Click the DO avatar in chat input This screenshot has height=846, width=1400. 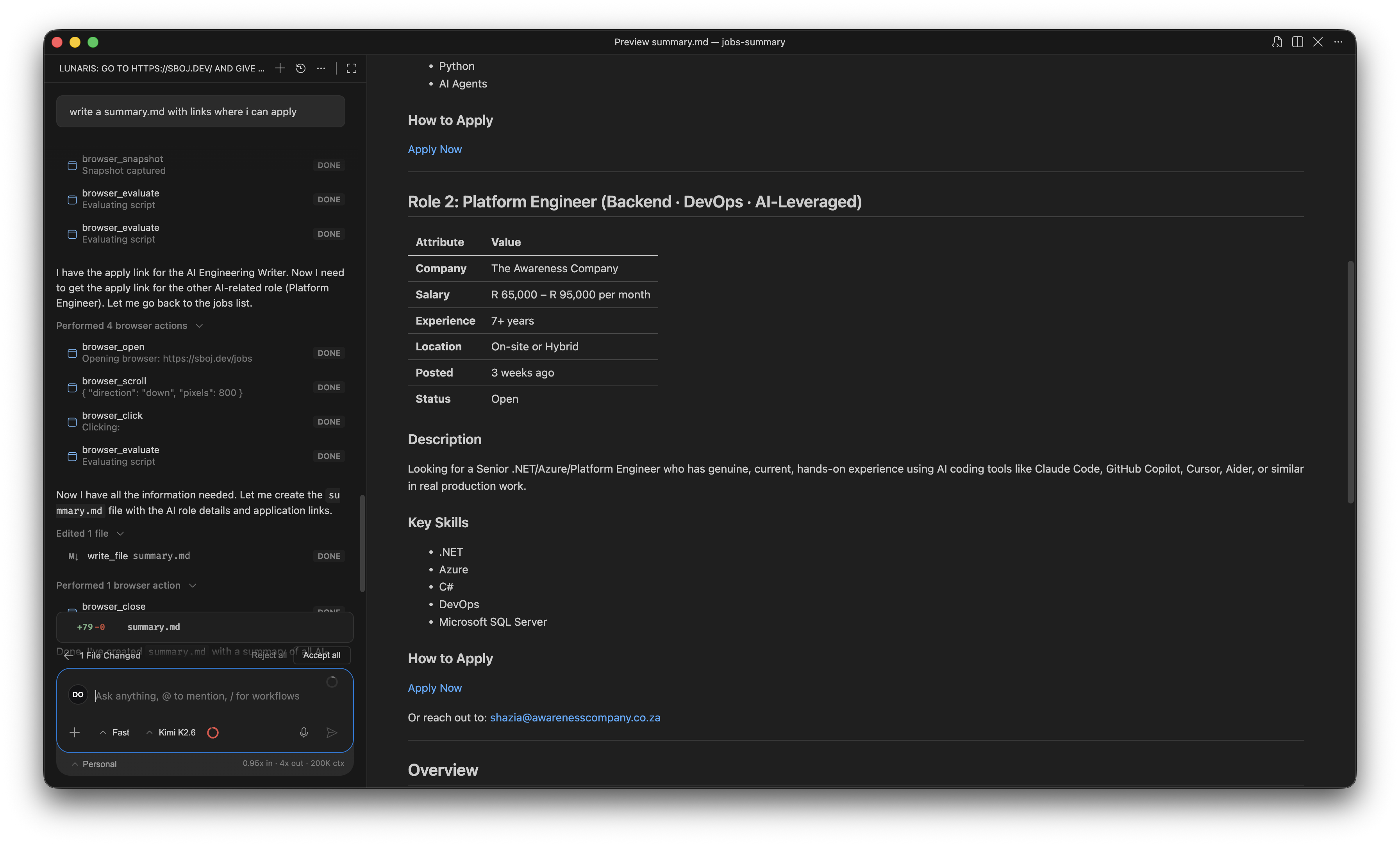click(78, 694)
